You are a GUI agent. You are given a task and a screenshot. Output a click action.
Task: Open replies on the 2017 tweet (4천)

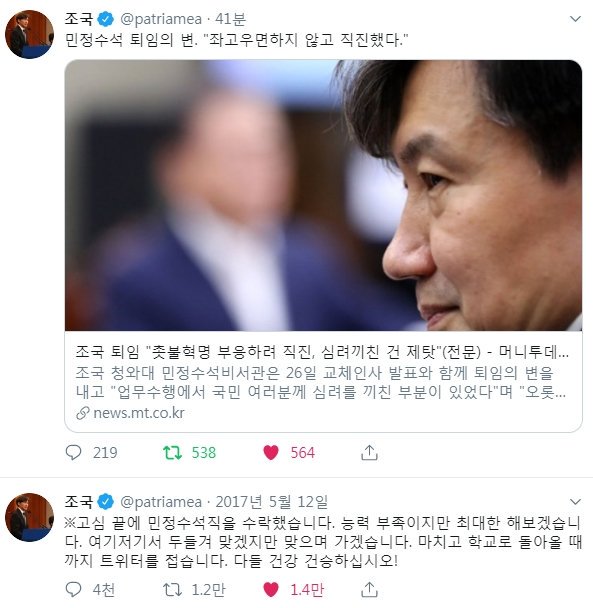pyautogui.click(x=90, y=589)
